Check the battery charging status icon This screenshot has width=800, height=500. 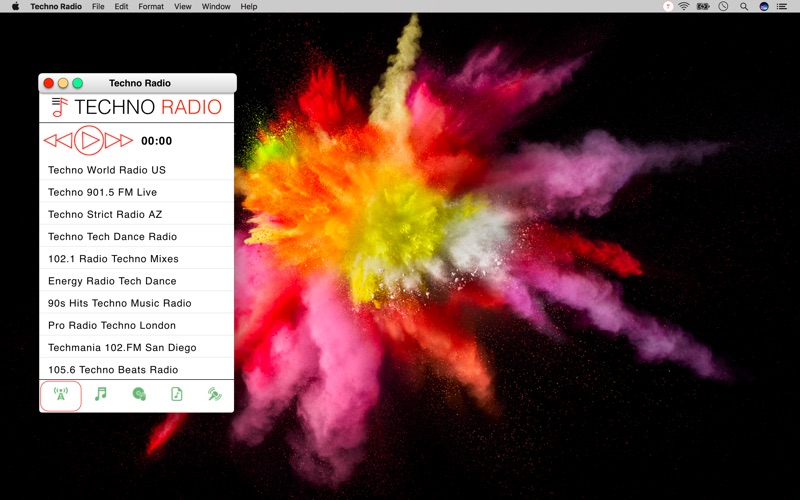(703, 6)
